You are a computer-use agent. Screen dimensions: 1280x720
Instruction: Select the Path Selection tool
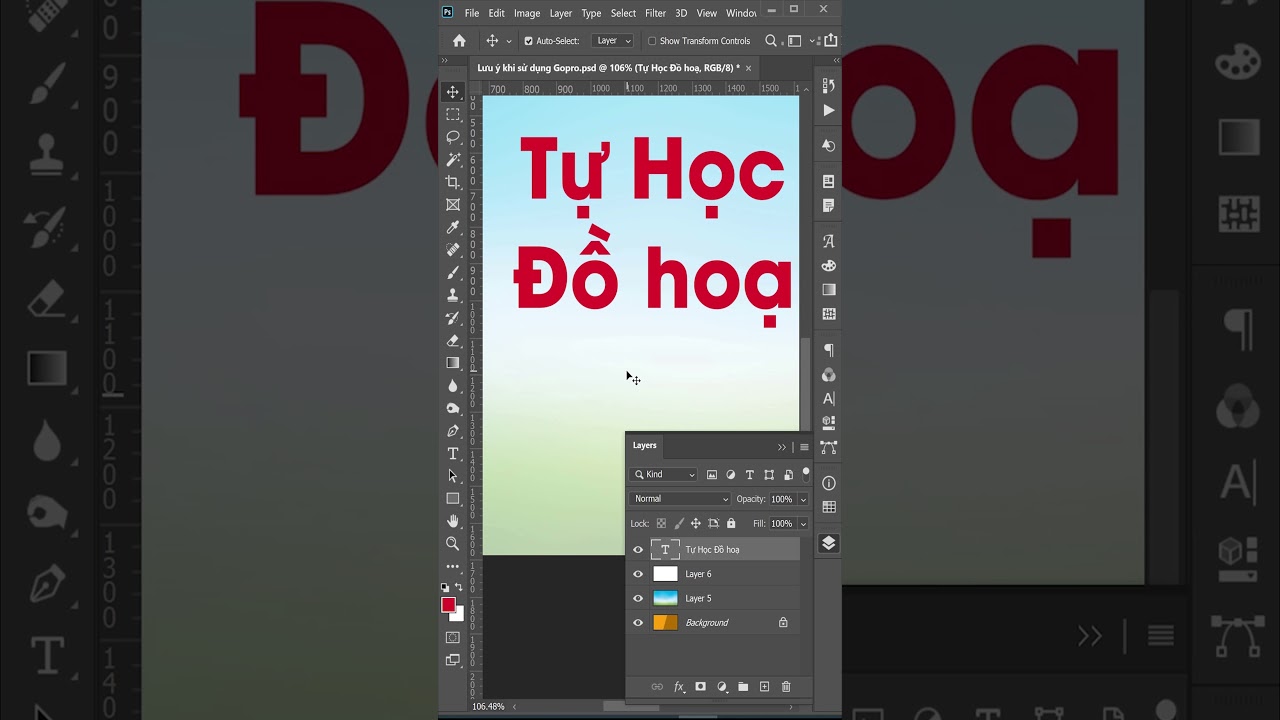[453, 476]
